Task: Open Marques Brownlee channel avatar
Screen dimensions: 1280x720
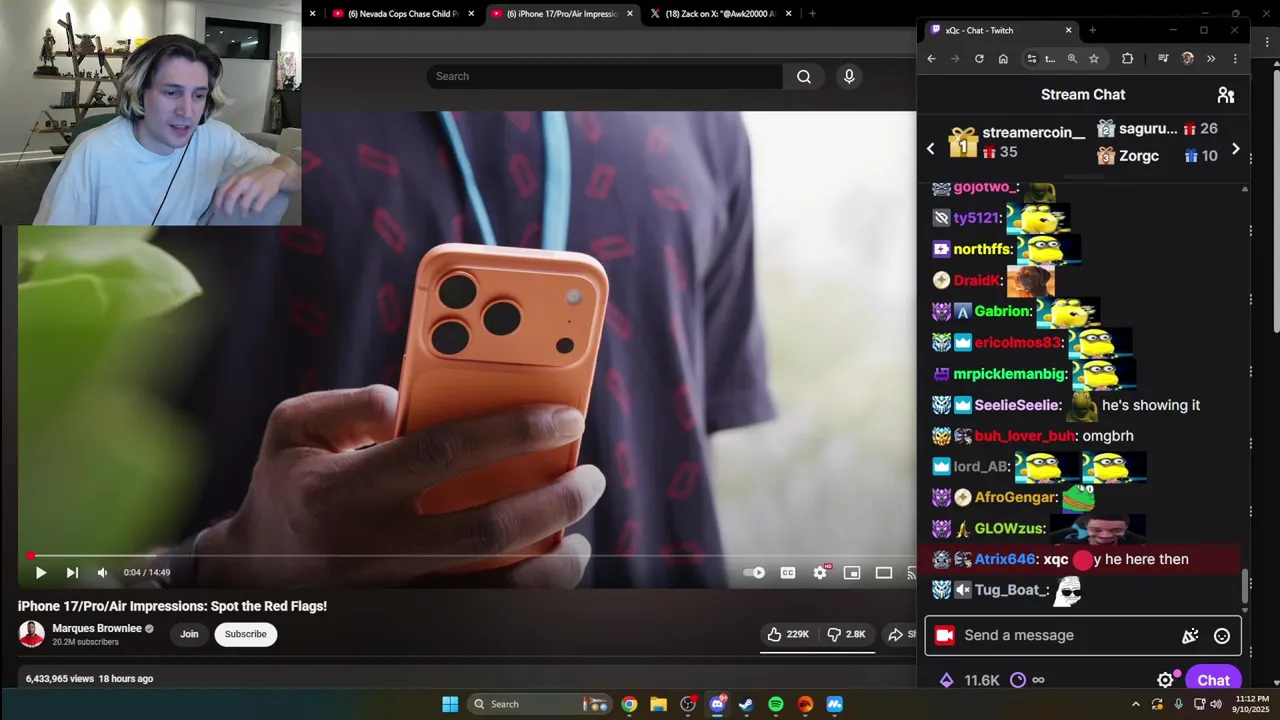Action: 31,634
